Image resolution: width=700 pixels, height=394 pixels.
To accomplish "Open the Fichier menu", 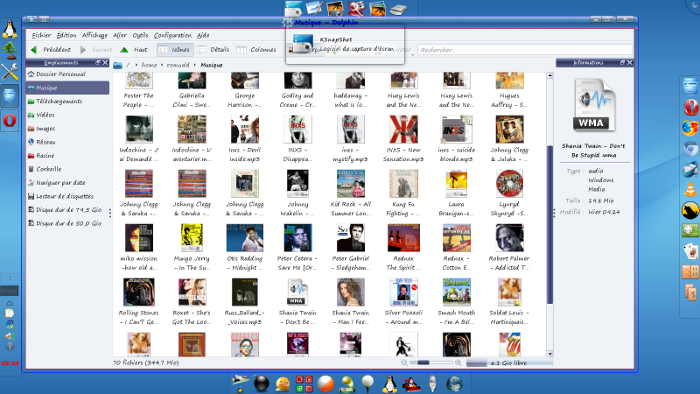I will [x=41, y=35].
